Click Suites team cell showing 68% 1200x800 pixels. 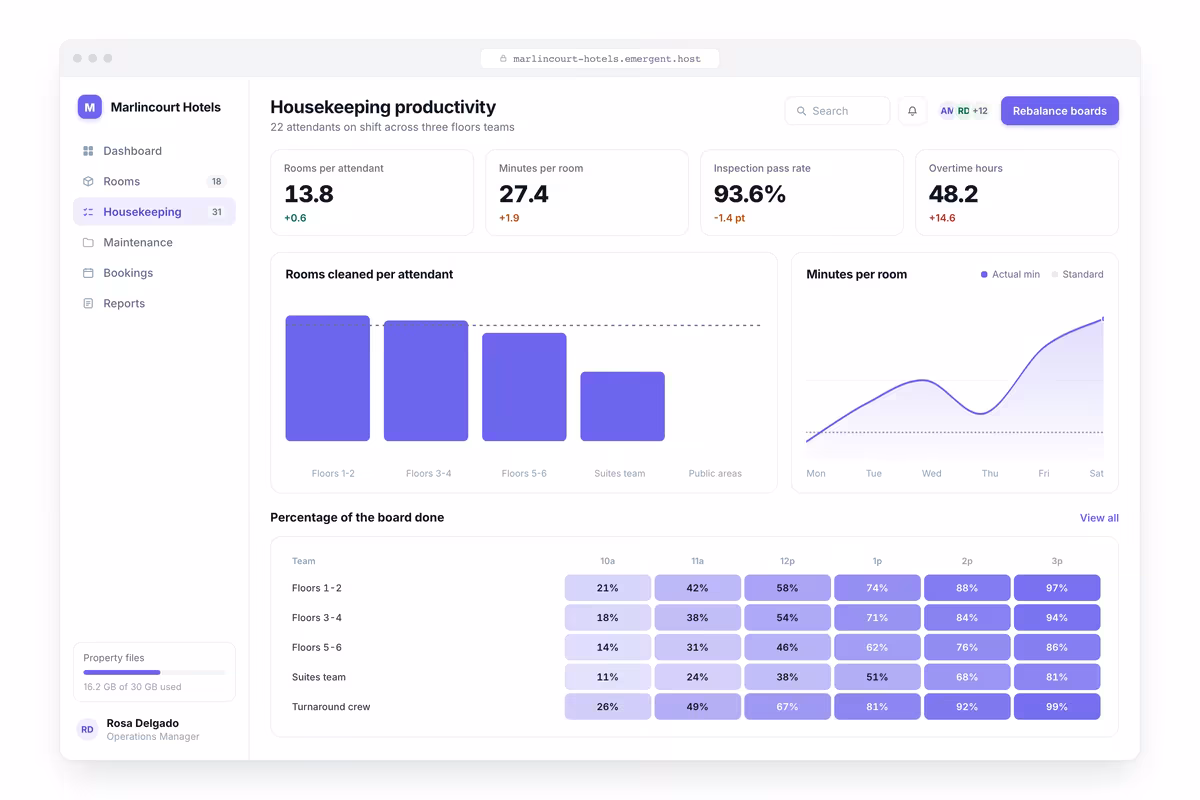[967, 677]
